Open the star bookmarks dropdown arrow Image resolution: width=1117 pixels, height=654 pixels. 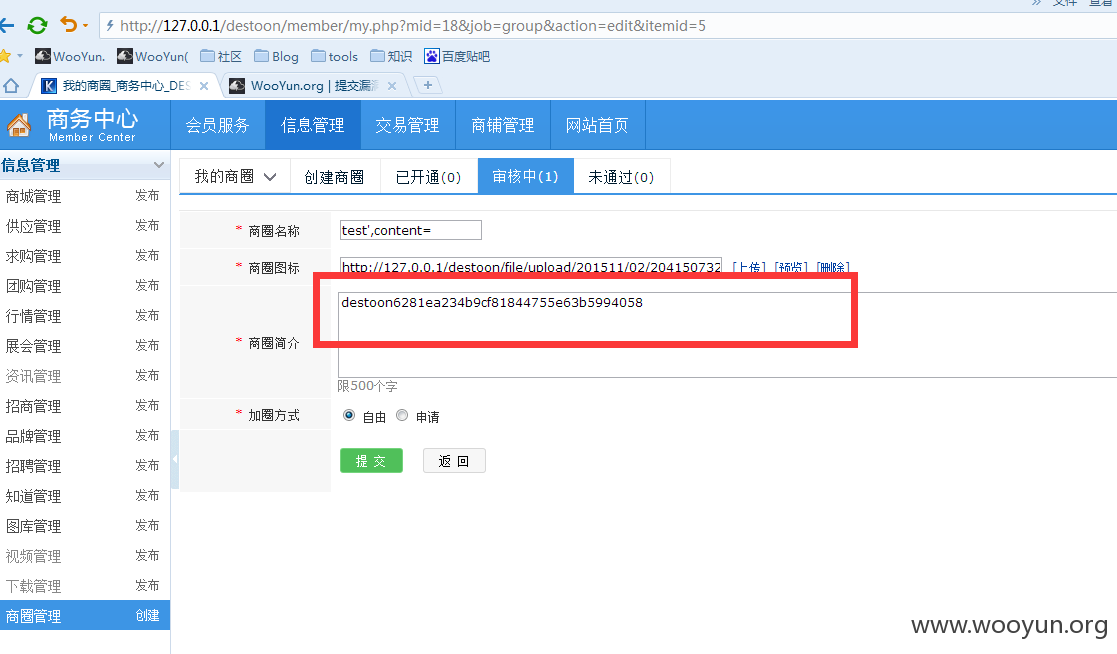pos(20,56)
